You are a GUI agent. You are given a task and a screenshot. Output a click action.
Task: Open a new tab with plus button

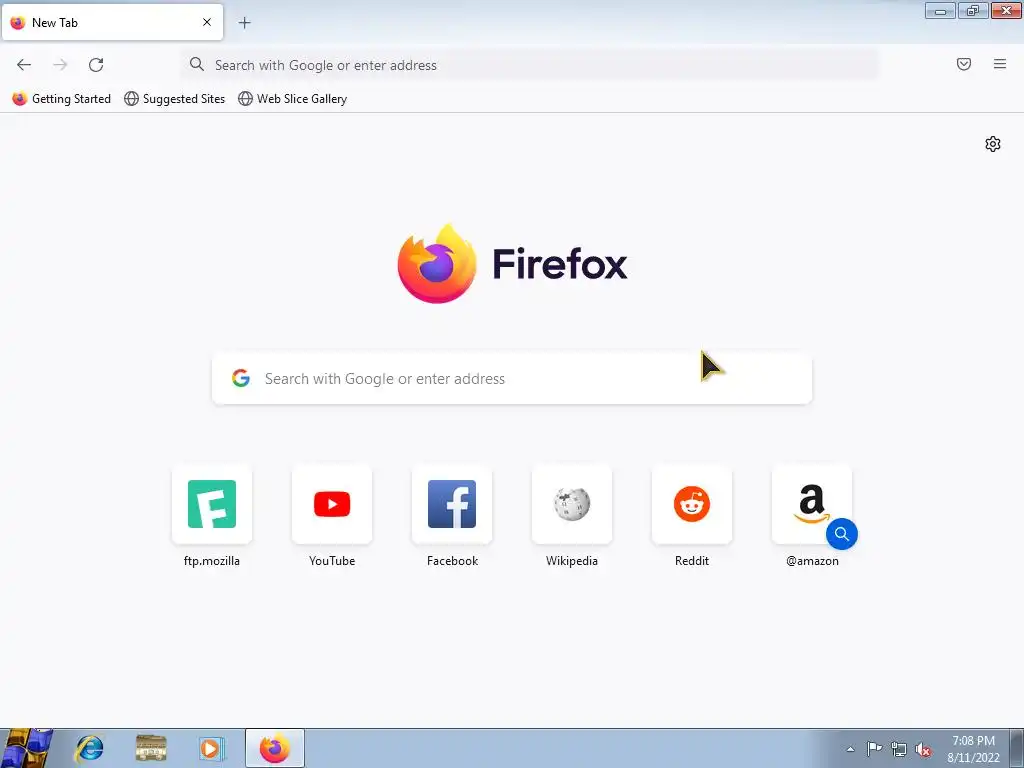coord(244,23)
